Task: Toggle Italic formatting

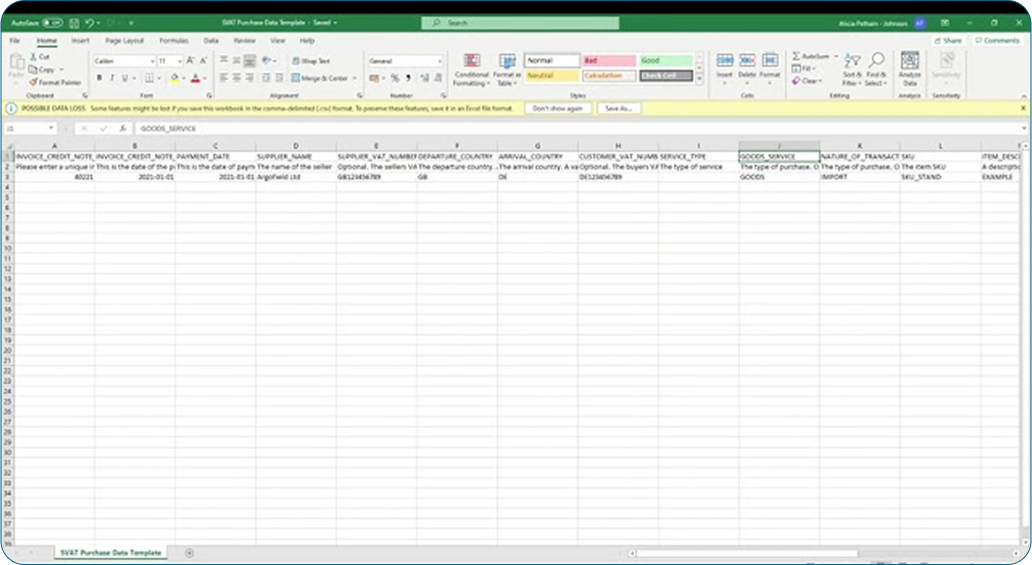Action: pos(112,78)
